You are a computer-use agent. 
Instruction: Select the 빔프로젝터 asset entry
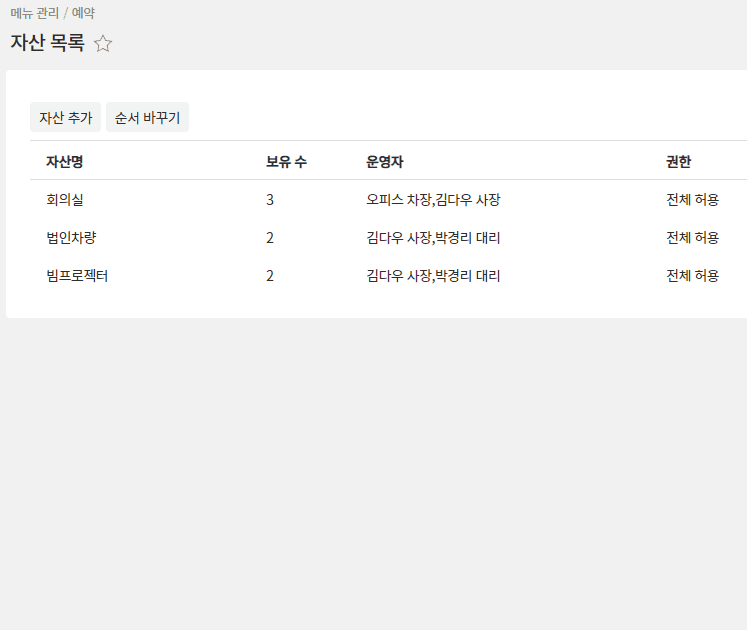pos(77,276)
